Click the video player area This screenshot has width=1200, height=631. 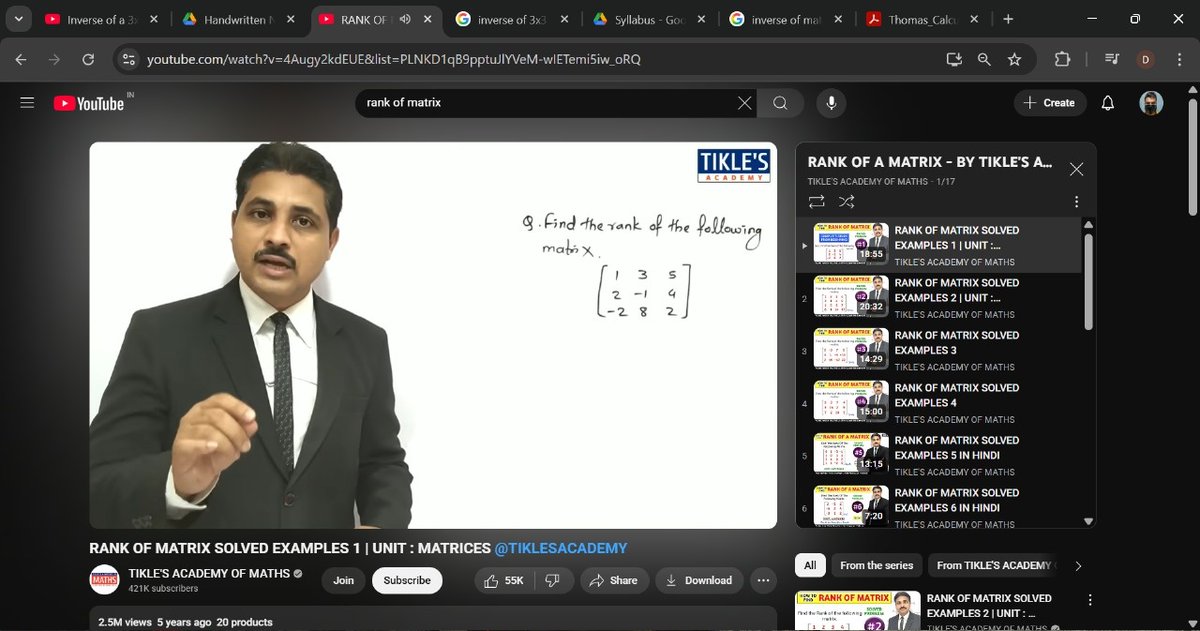click(x=433, y=335)
